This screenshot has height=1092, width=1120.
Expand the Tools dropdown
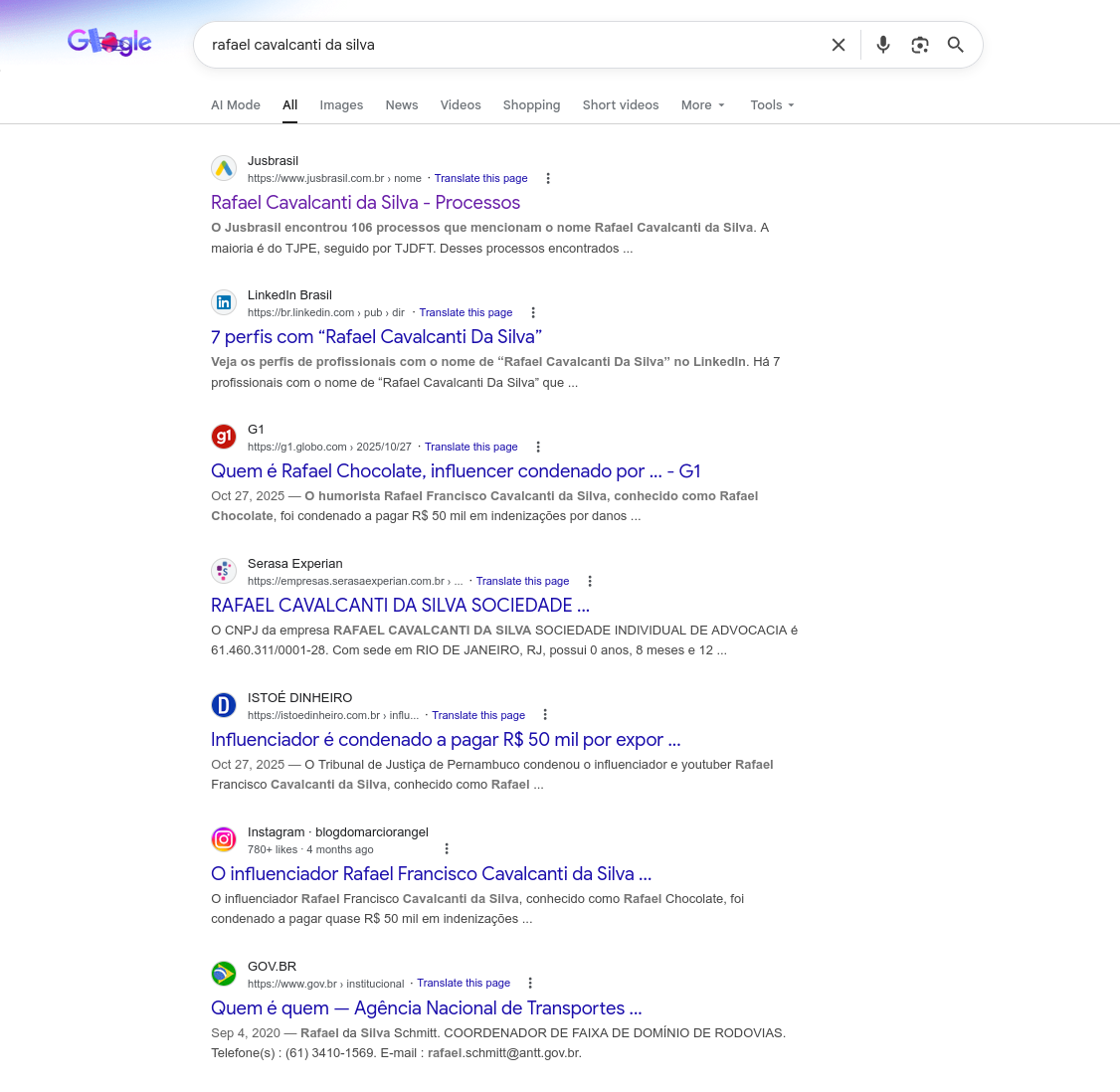pyautogui.click(x=772, y=105)
